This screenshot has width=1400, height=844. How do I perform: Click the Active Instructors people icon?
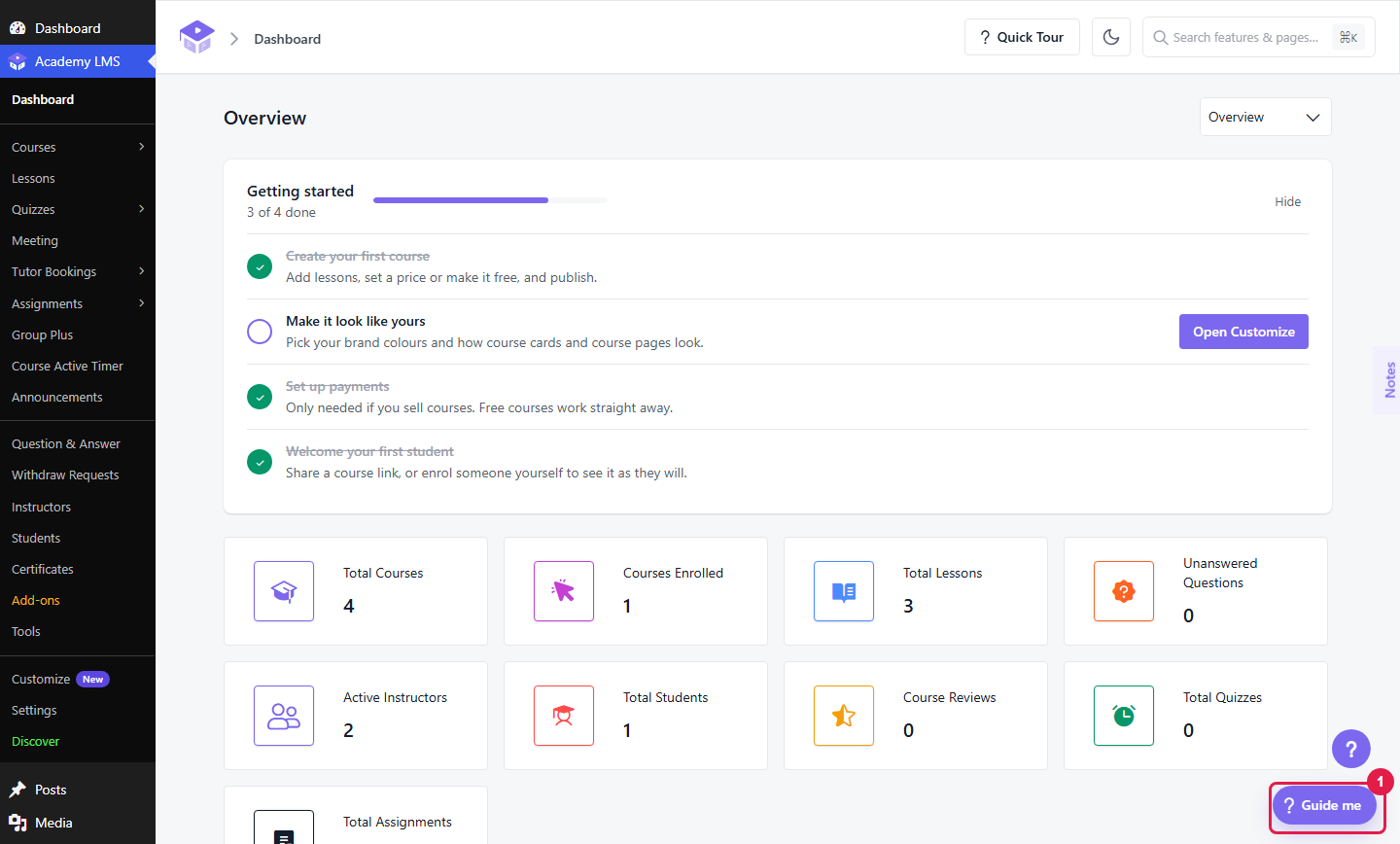(284, 716)
